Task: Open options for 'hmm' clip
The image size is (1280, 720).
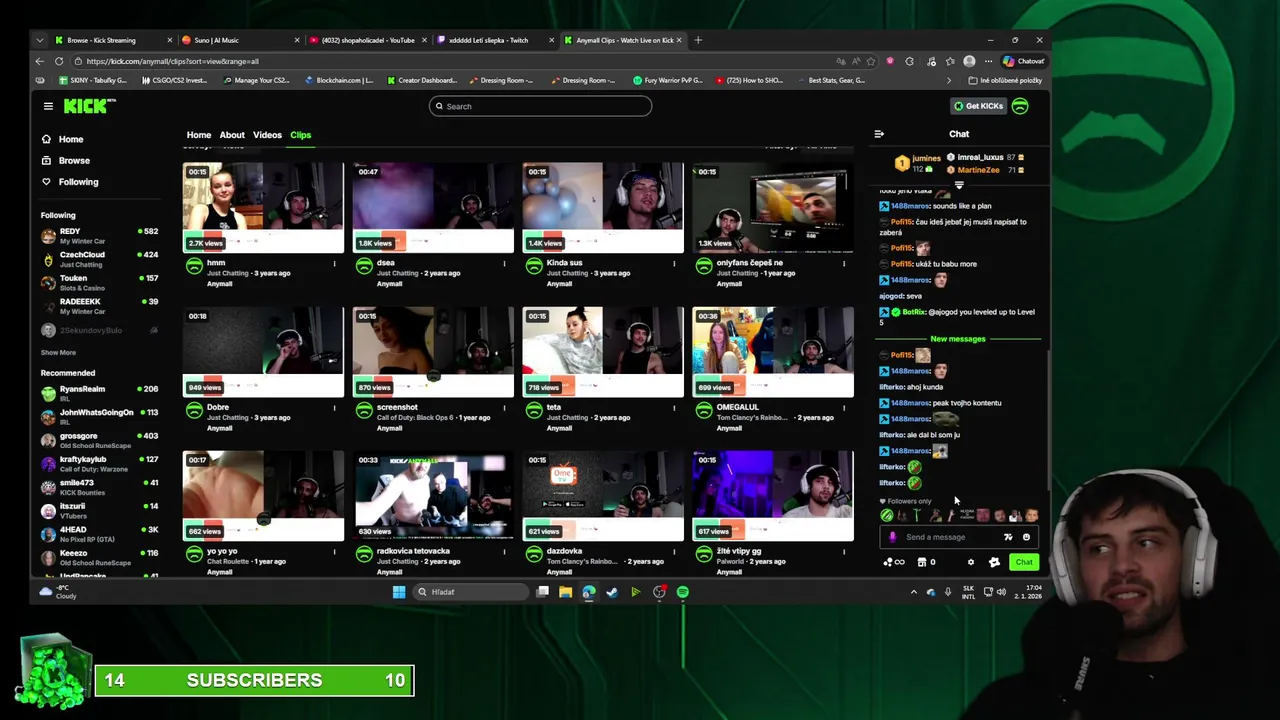Action: [x=335, y=264]
